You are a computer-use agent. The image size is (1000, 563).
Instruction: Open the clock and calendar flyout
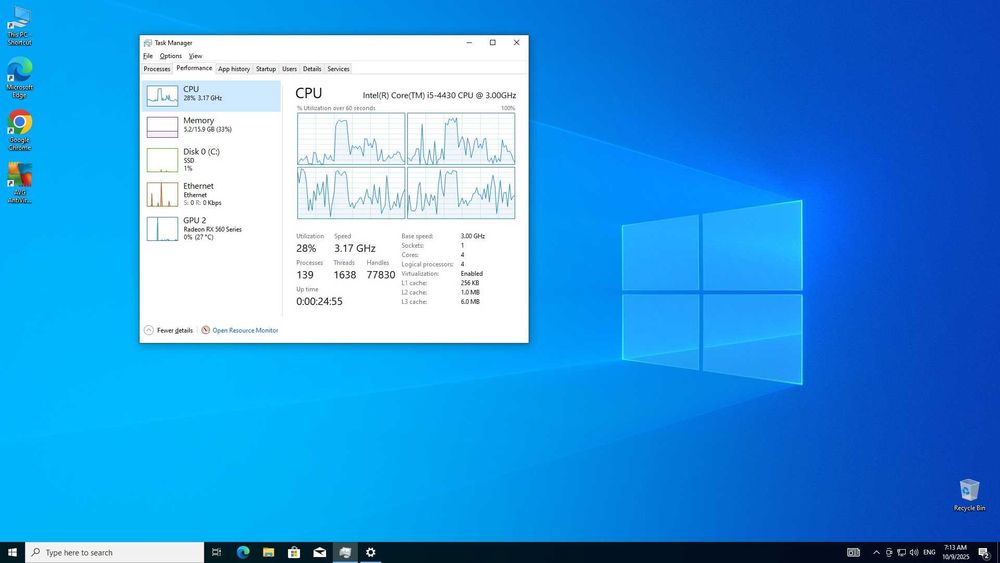[x=955, y=552]
